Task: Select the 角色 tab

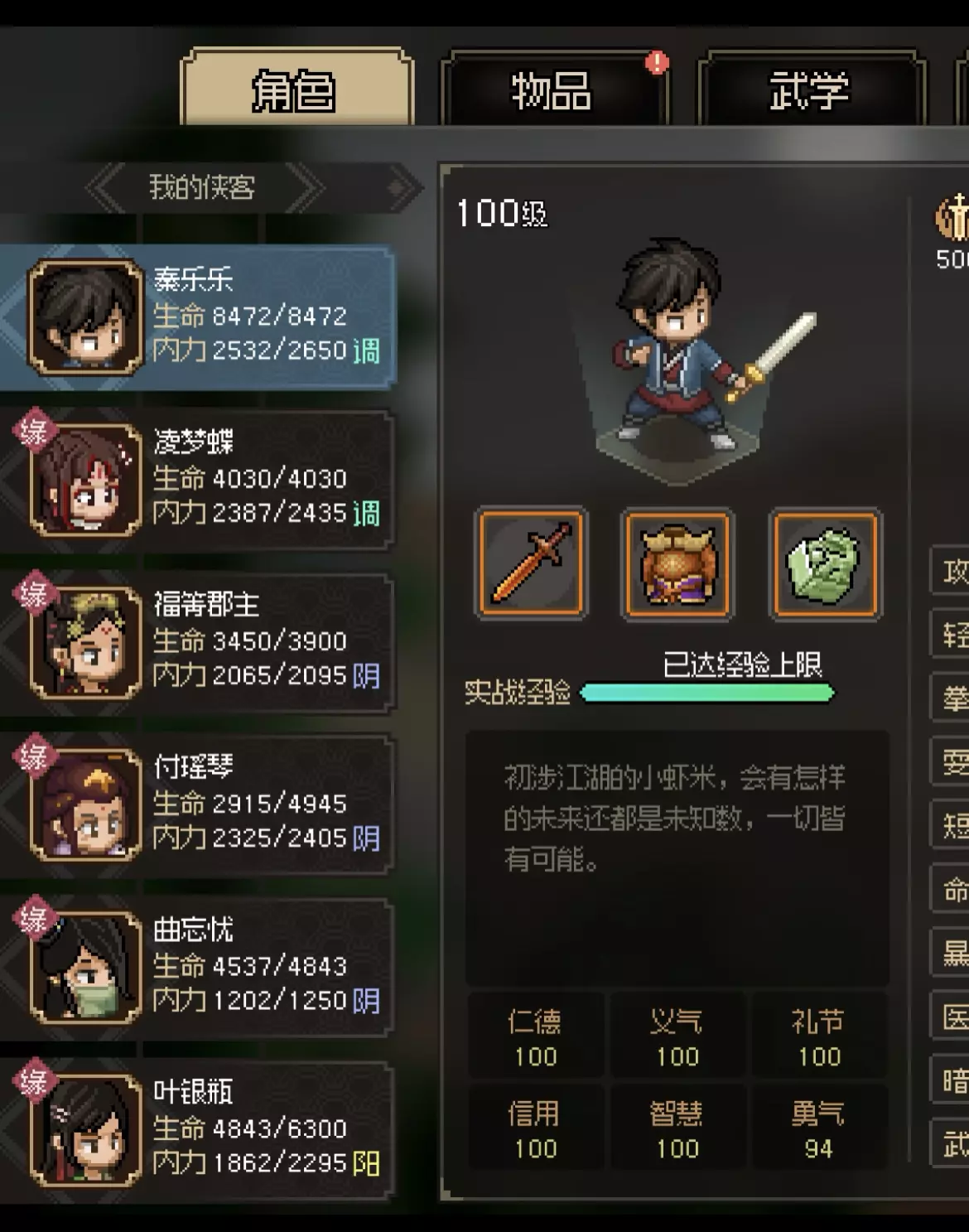Action: [296, 89]
